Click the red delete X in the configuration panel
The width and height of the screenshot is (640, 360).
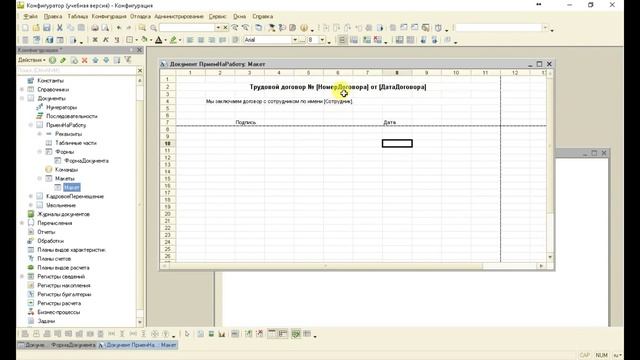pyautogui.click(x=84, y=60)
